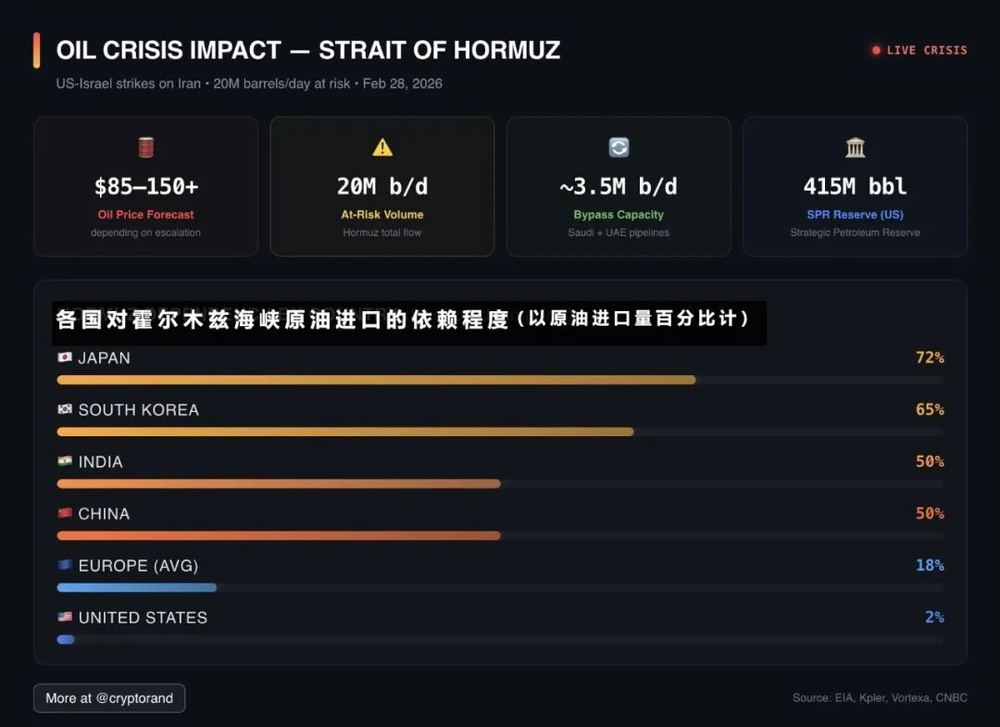Screen dimensions: 1000x727
Task: Click the SPR Reserve (US) label
Action: (x=855, y=214)
